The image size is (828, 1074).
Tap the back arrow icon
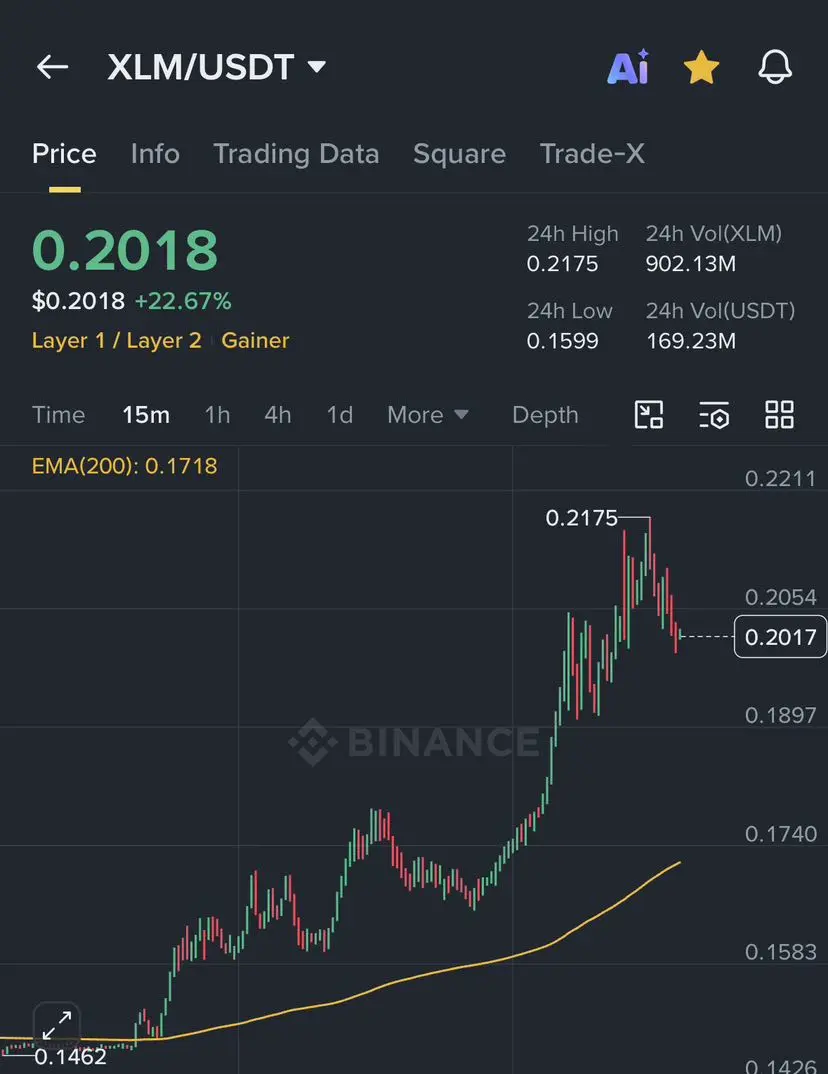pyautogui.click(x=52, y=67)
